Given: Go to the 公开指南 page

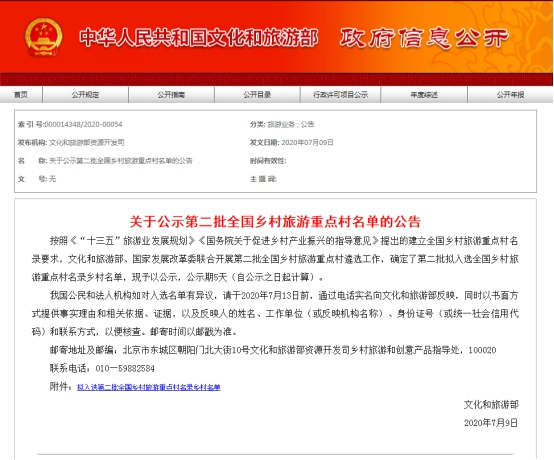Looking at the screenshot, I should (171, 95).
